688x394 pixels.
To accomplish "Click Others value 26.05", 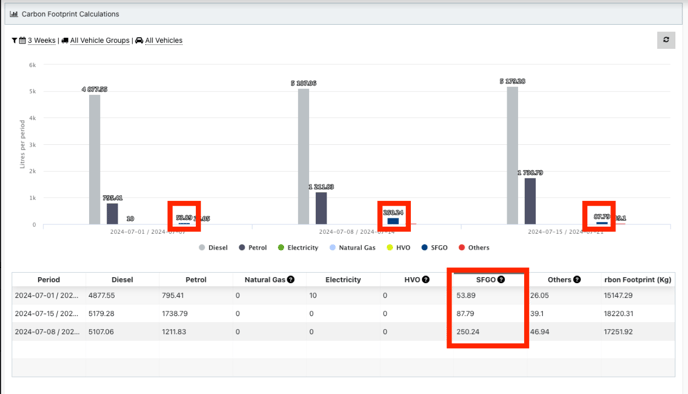I will tap(539, 295).
